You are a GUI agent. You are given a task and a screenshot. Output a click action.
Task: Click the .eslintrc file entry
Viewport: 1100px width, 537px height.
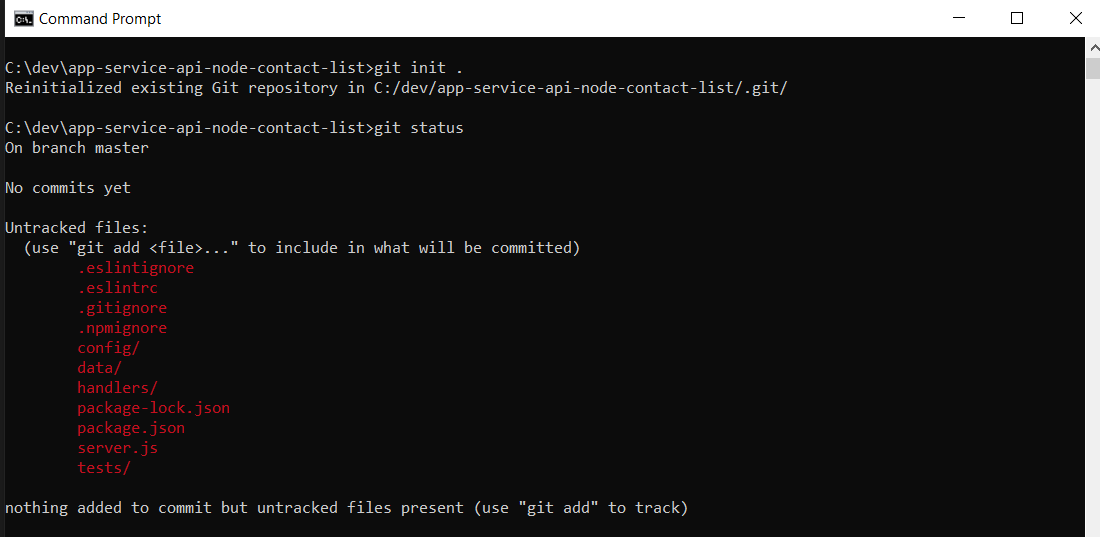pyautogui.click(x=117, y=288)
